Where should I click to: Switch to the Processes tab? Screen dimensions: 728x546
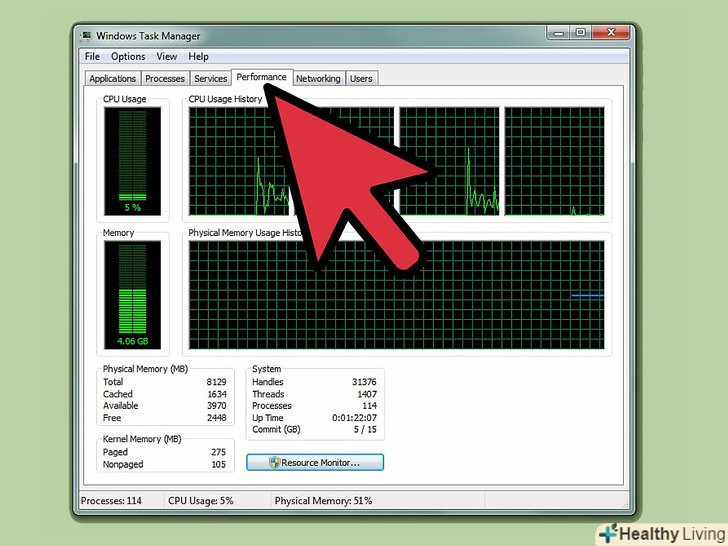(165, 78)
